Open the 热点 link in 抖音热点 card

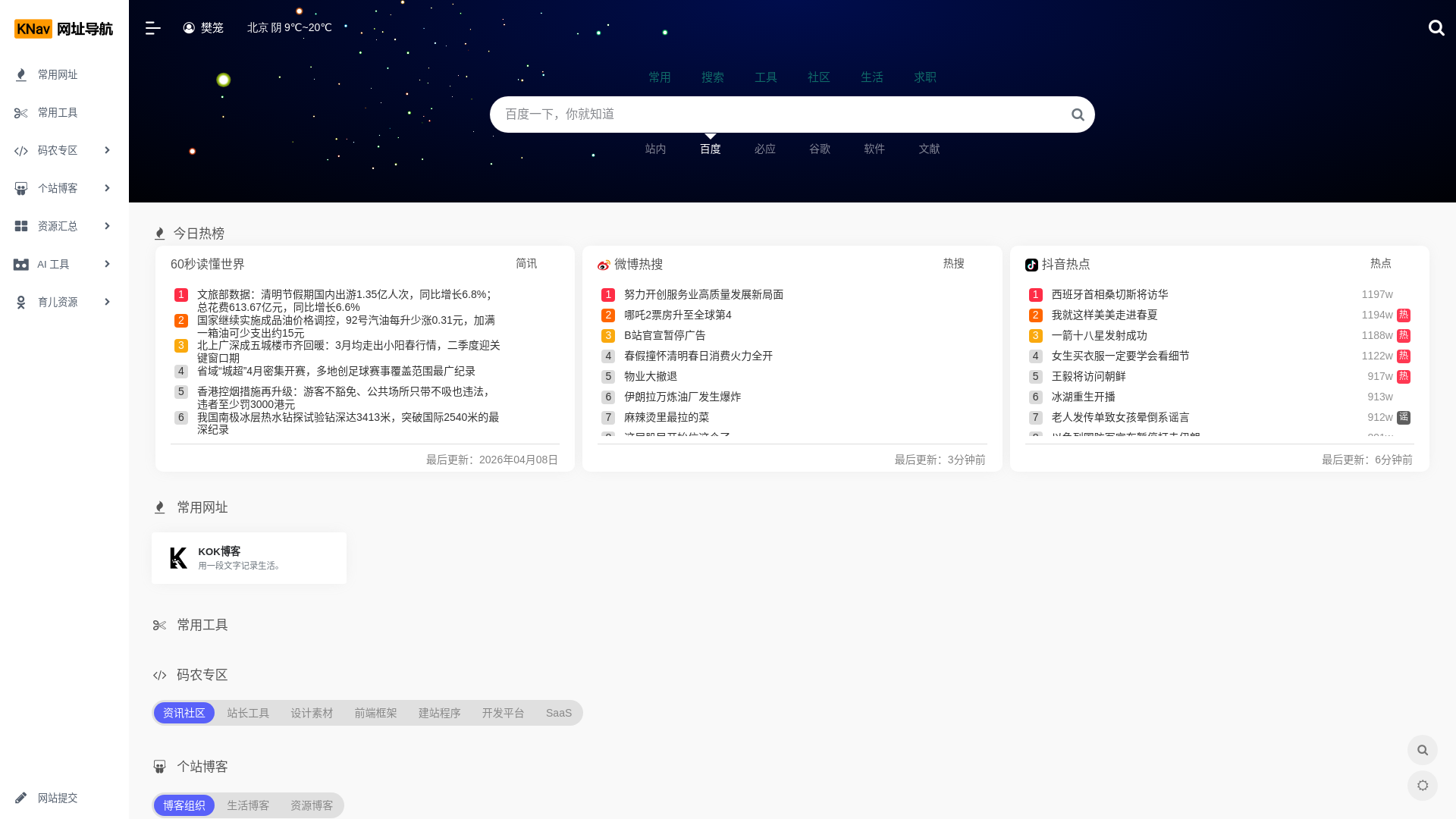coord(1381,263)
